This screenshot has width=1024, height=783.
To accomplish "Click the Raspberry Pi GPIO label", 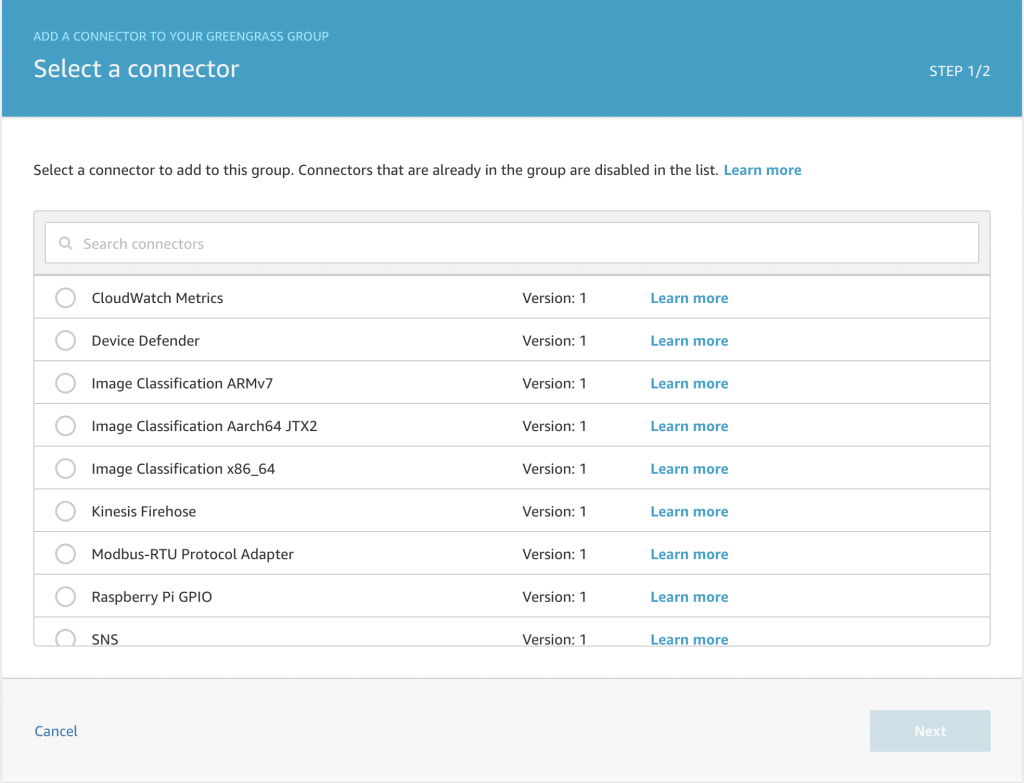I will click(152, 597).
